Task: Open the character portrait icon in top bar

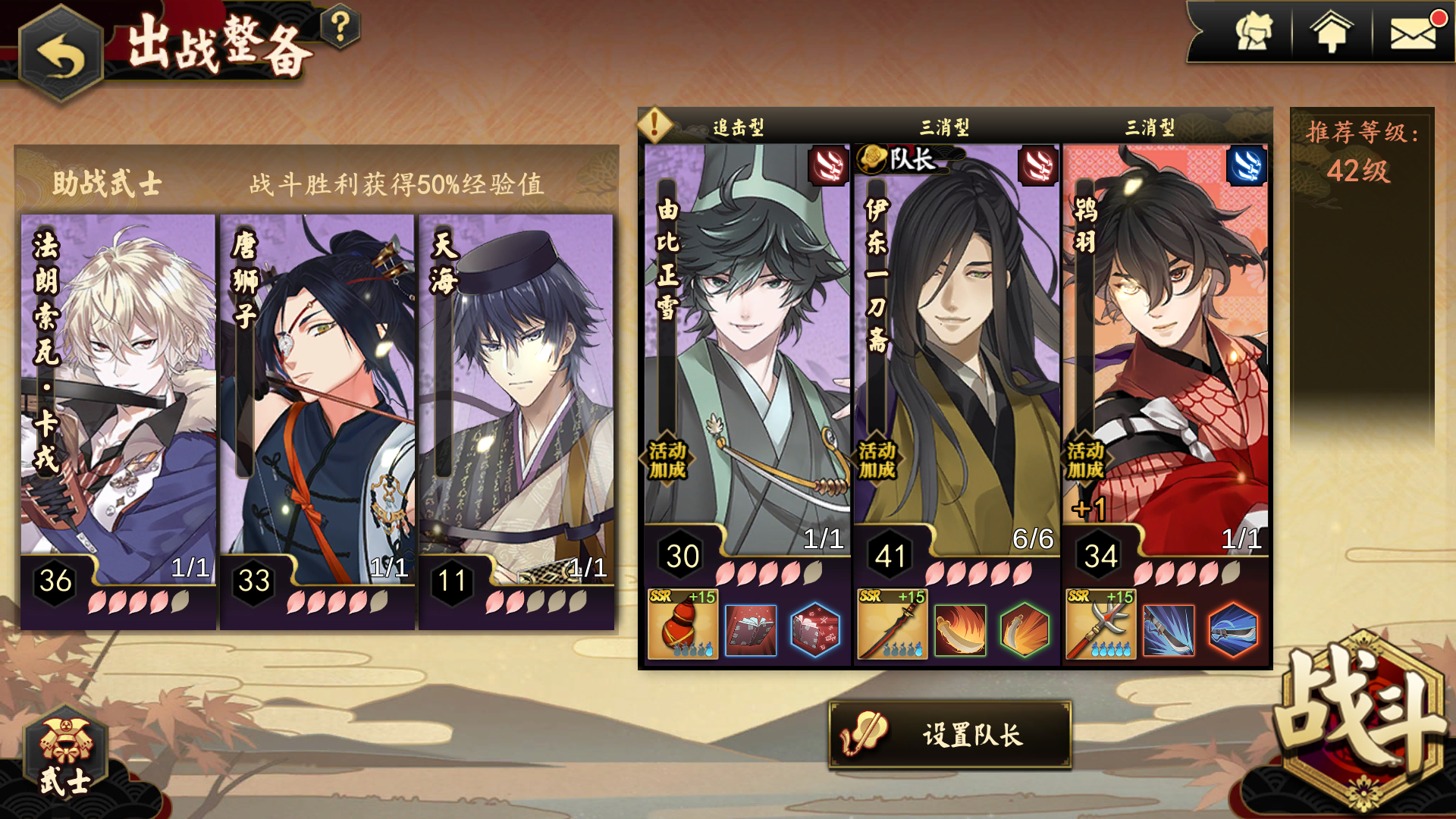Action: (1254, 32)
